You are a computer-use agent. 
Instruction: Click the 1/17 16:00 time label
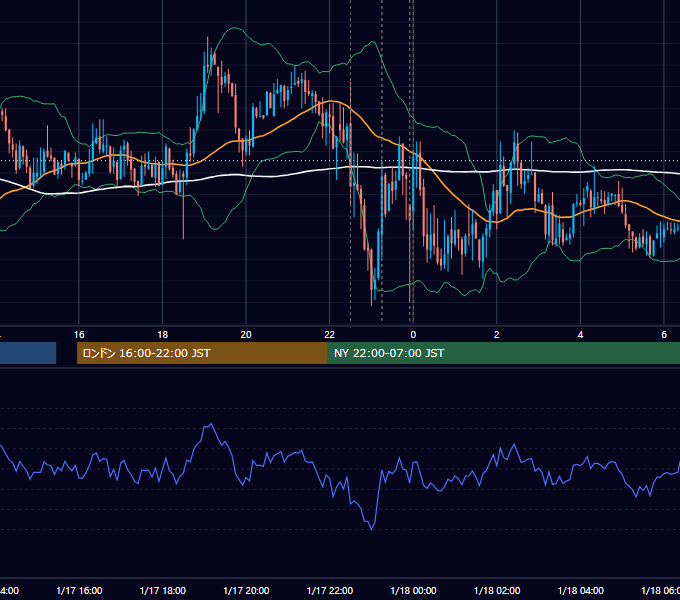click(x=79, y=590)
